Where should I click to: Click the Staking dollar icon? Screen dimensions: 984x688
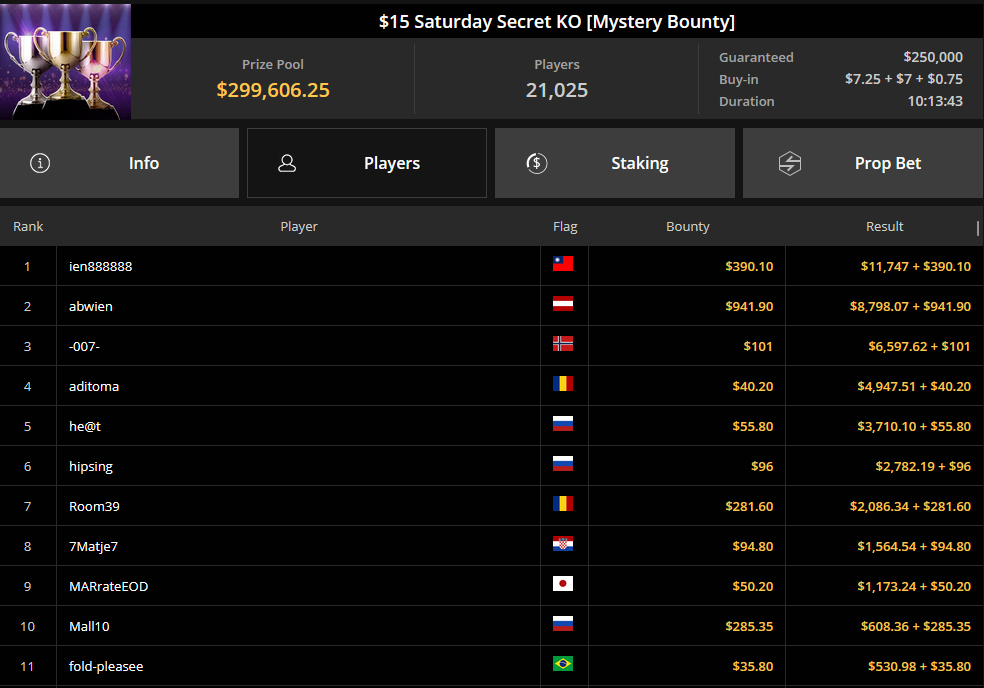coord(537,163)
